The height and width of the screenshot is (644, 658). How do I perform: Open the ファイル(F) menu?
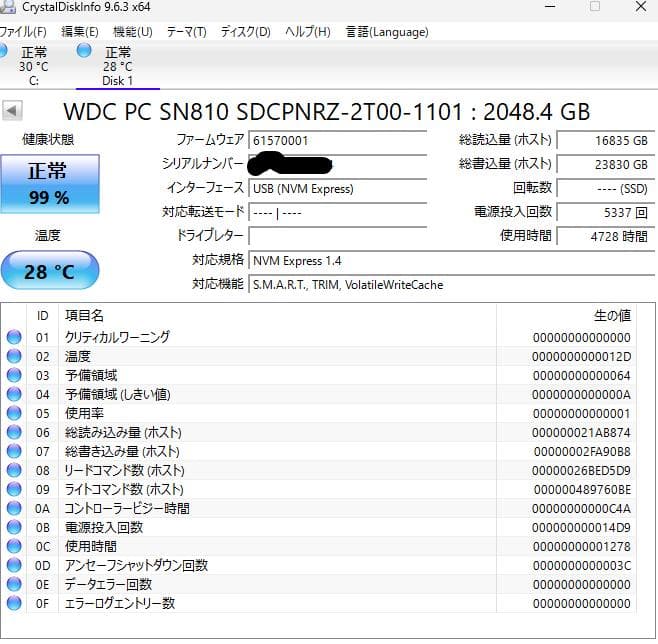pos(23,32)
